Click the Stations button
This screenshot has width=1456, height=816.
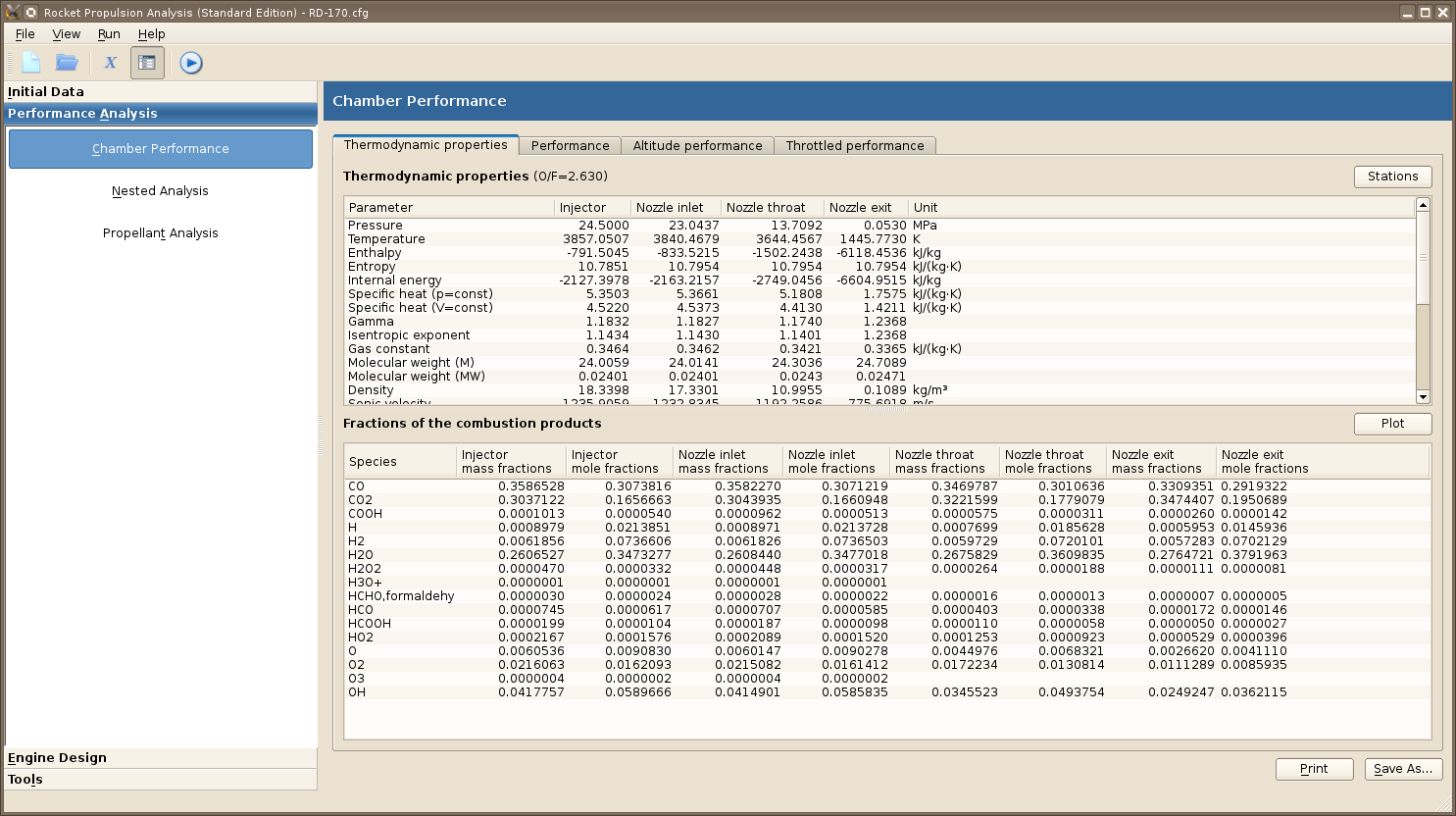coord(1392,177)
